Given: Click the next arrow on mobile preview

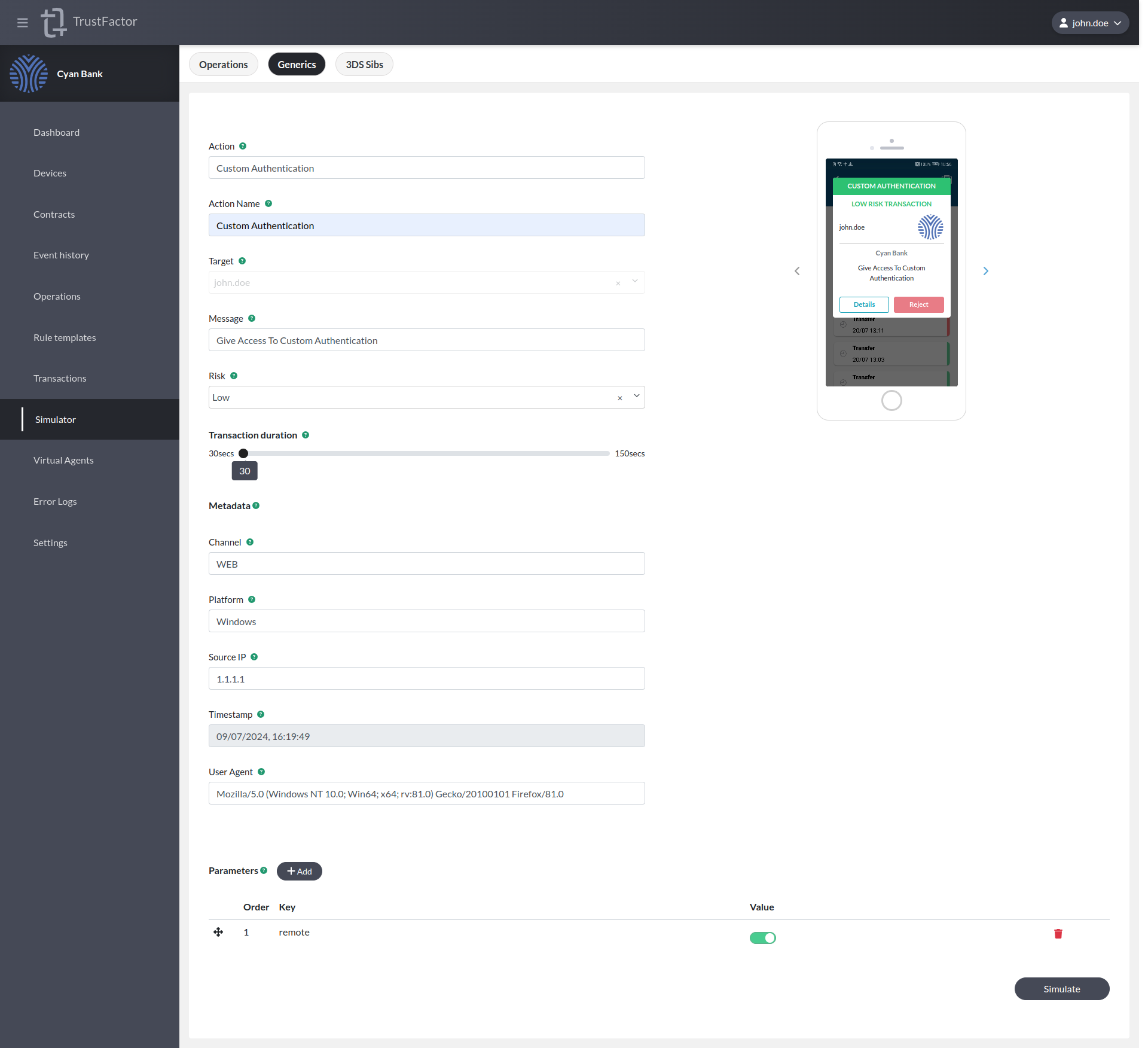Looking at the screenshot, I should coord(986,271).
